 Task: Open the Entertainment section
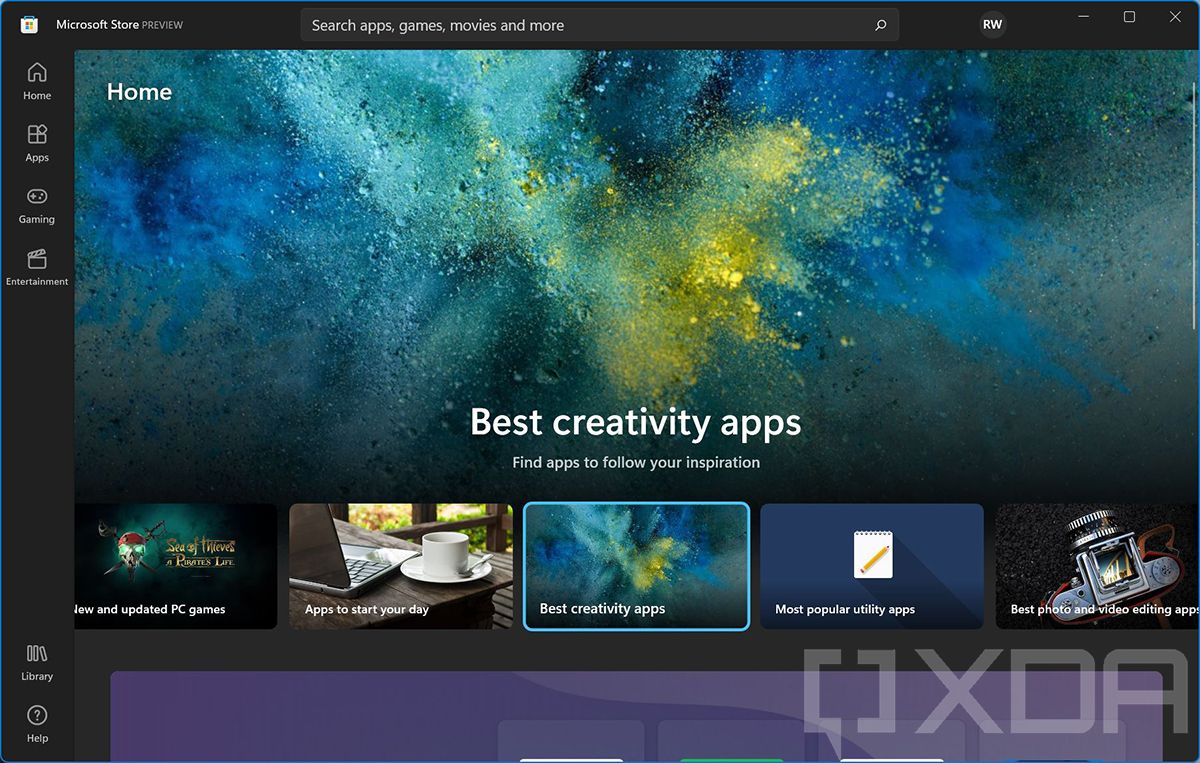pyautogui.click(x=37, y=268)
